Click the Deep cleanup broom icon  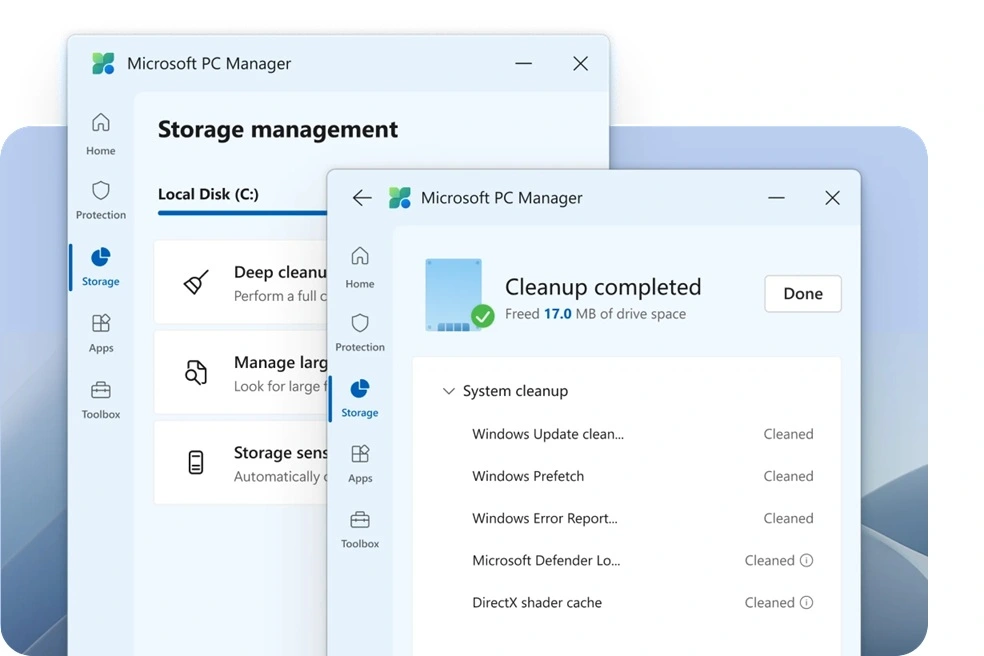click(x=196, y=282)
